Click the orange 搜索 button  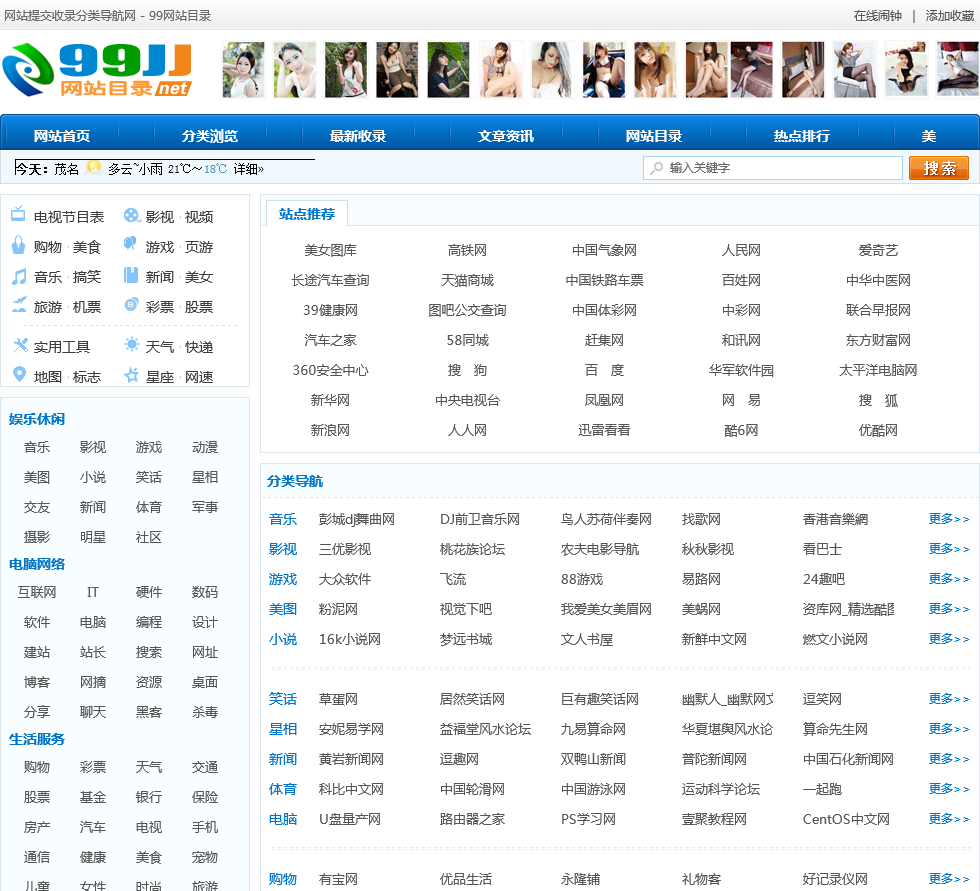(939, 168)
